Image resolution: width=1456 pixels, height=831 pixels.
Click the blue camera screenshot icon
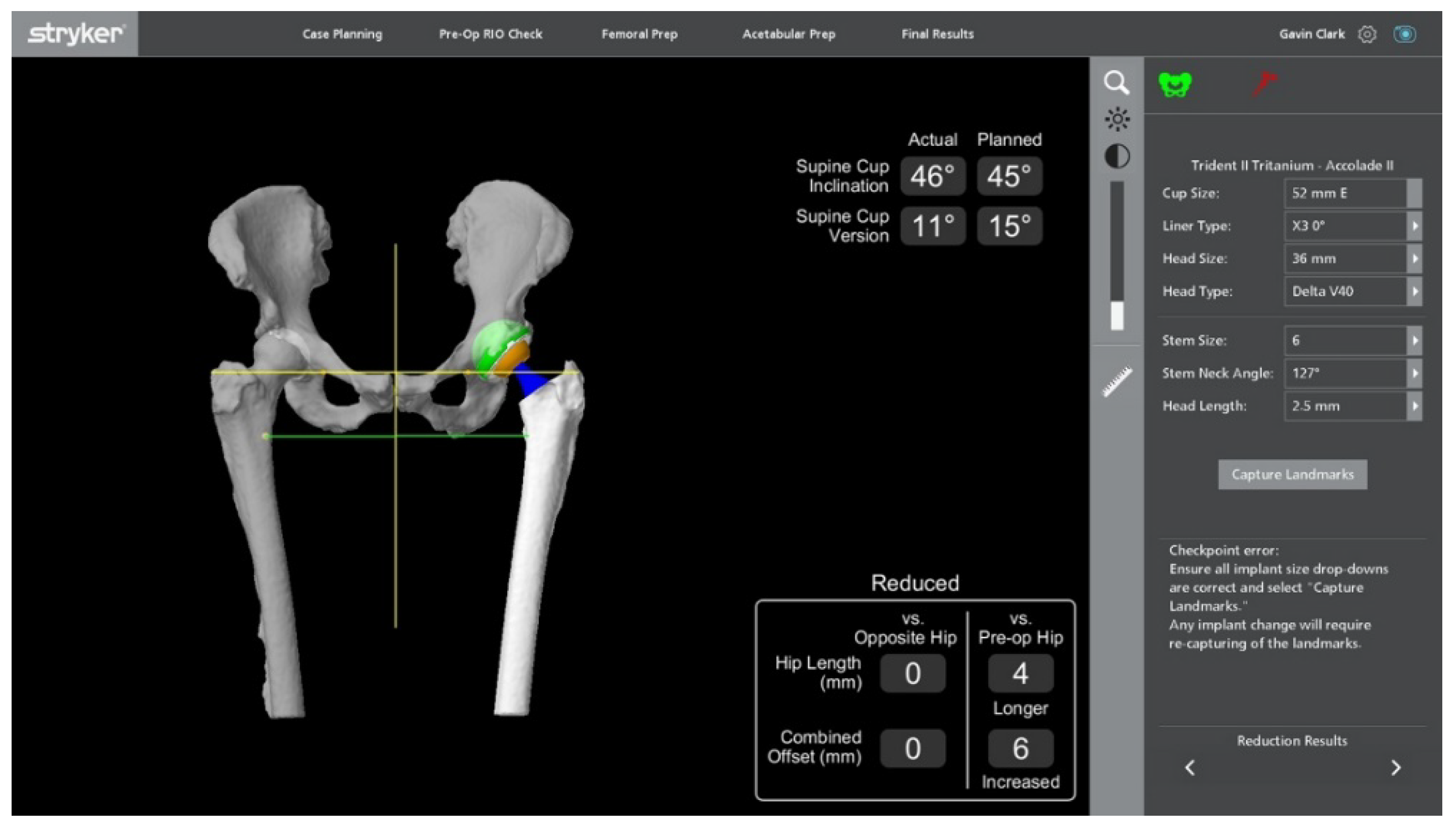1404,34
